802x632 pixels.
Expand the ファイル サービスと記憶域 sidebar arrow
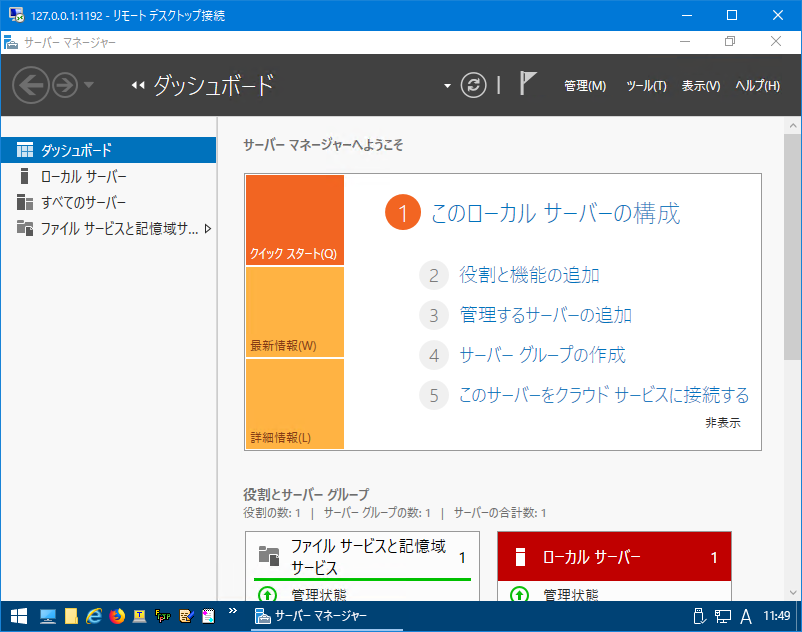coord(208,229)
